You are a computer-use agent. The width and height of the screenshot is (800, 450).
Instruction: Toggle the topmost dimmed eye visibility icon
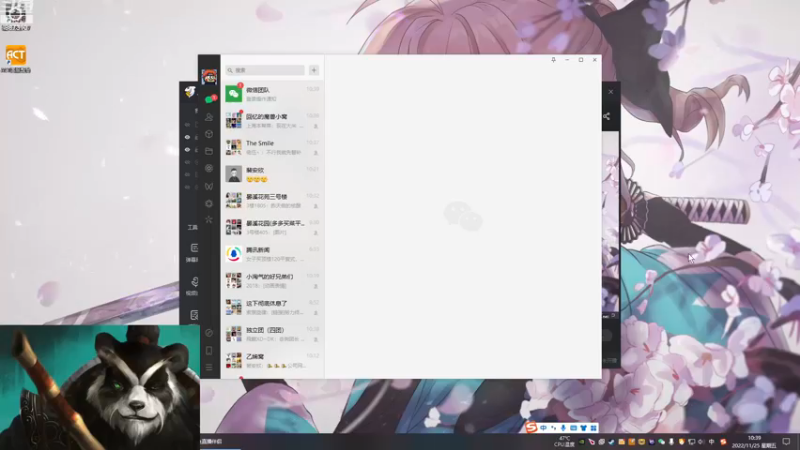click(187, 124)
